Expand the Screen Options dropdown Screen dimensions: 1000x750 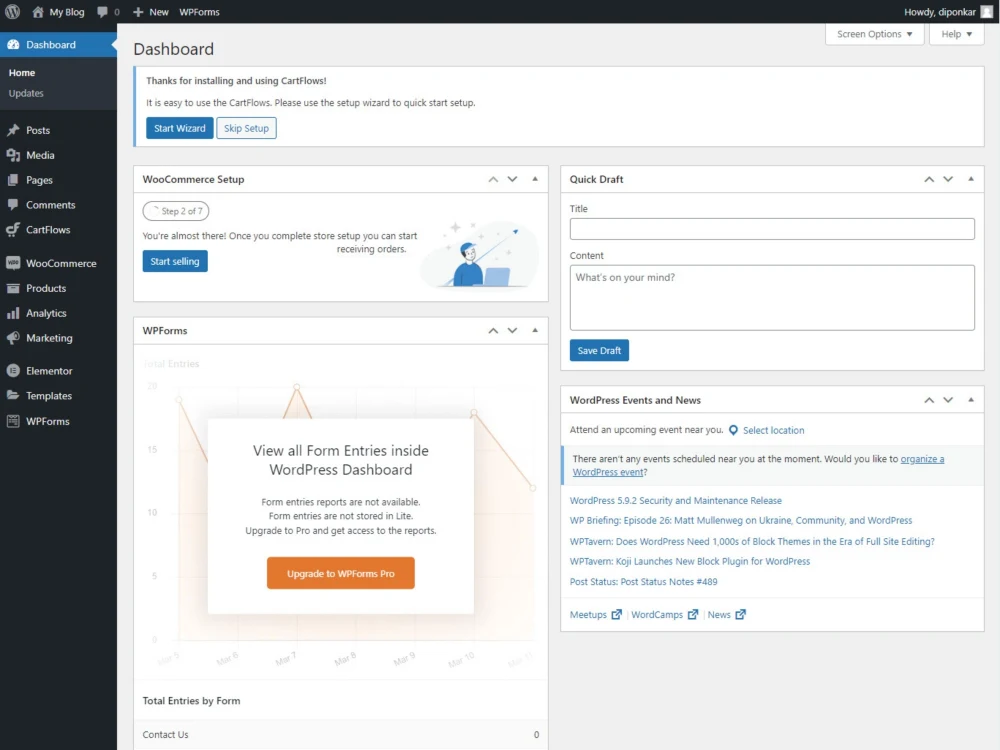874,34
